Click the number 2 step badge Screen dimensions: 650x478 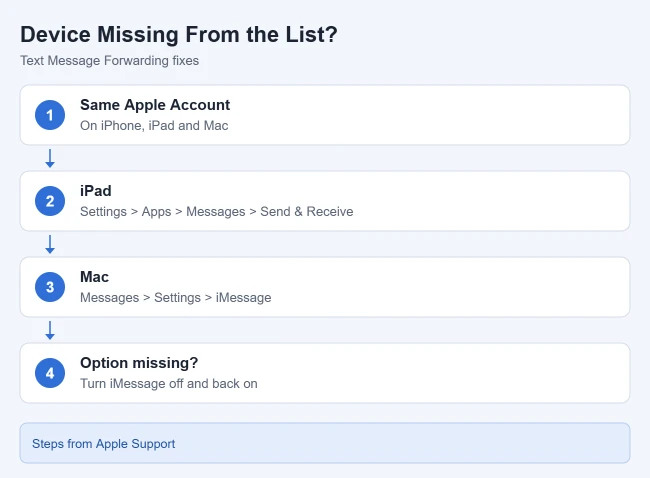coord(50,201)
